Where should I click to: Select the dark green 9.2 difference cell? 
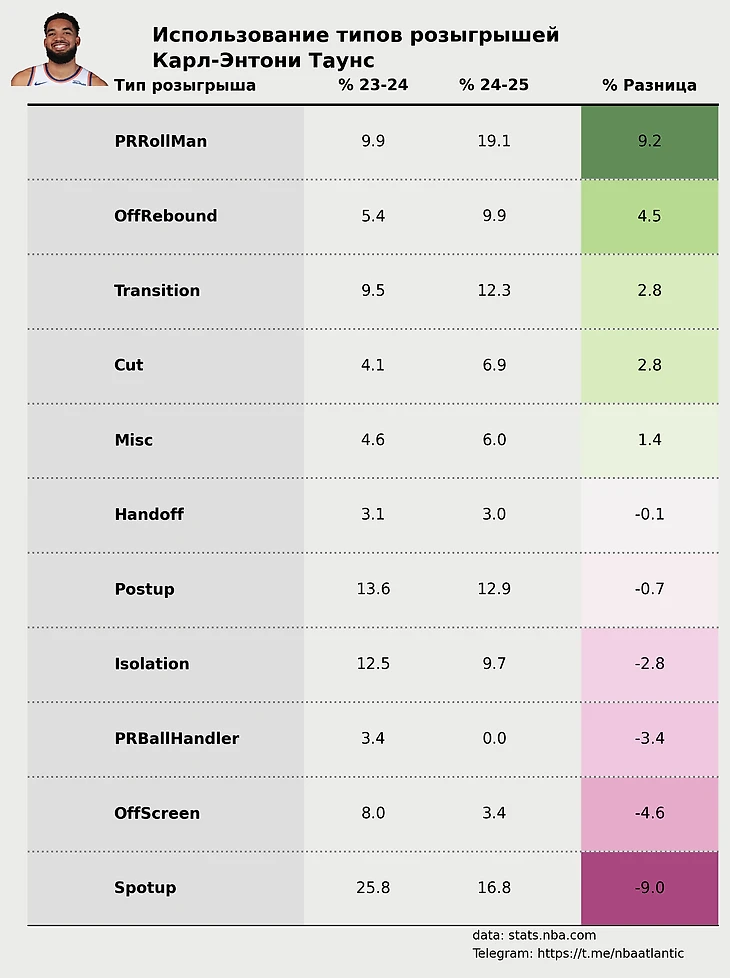click(649, 141)
